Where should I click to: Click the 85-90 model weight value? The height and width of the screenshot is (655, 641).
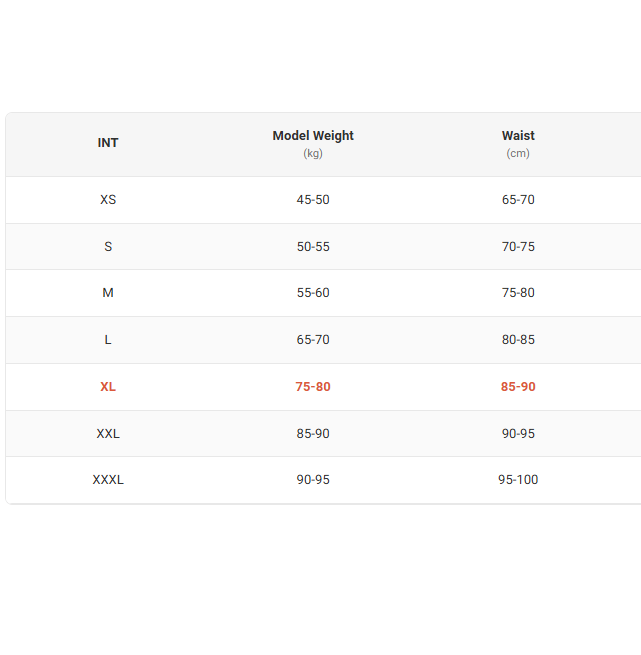pos(313,434)
